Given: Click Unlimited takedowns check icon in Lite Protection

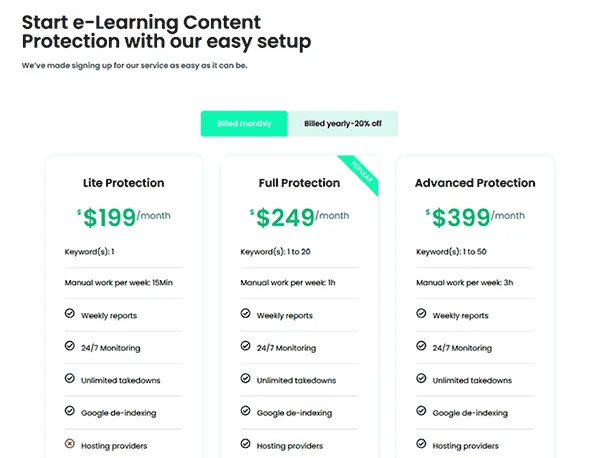Looking at the screenshot, I should (70, 378).
